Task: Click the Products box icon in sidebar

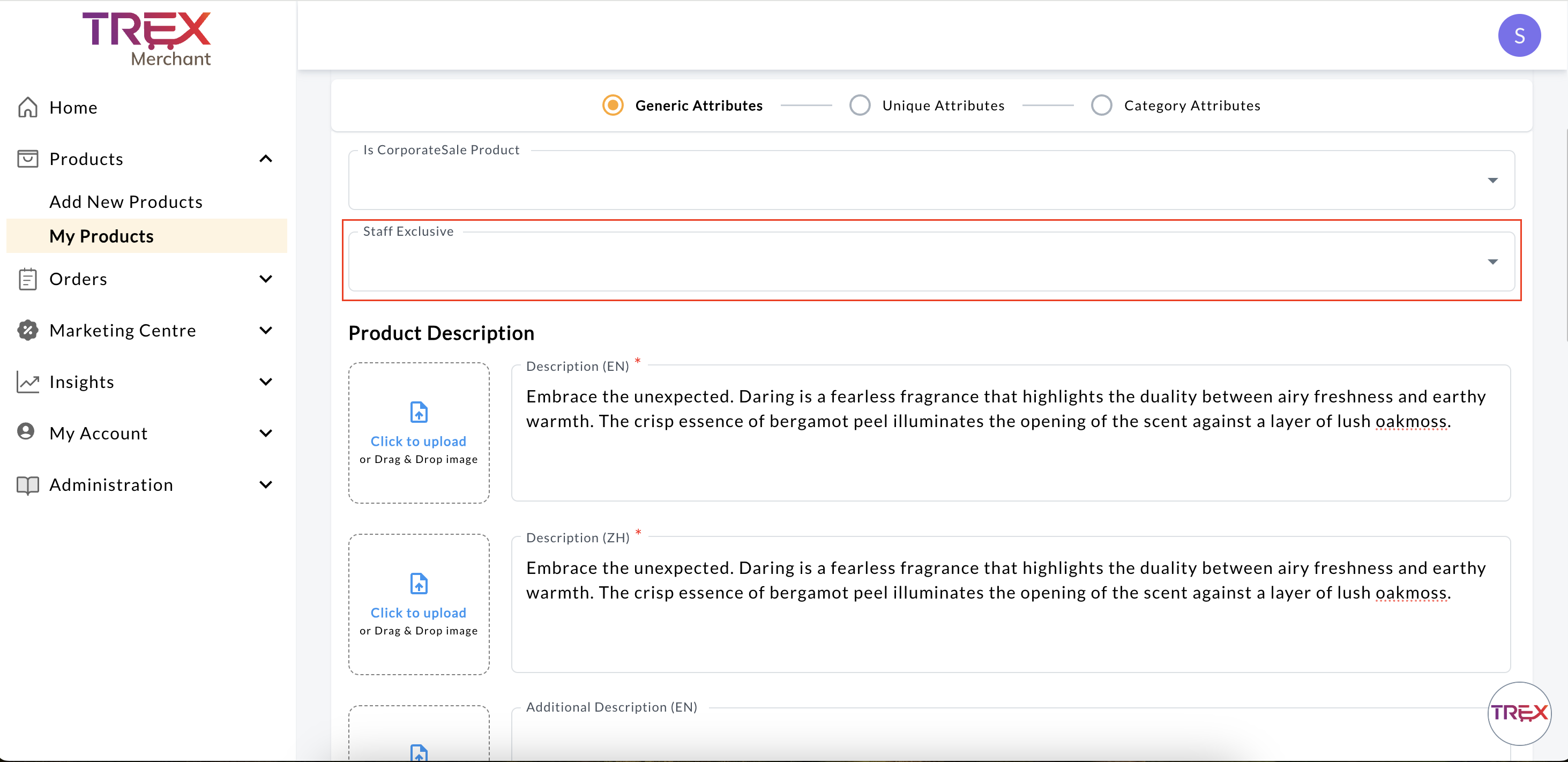Action: pyautogui.click(x=28, y=159)
